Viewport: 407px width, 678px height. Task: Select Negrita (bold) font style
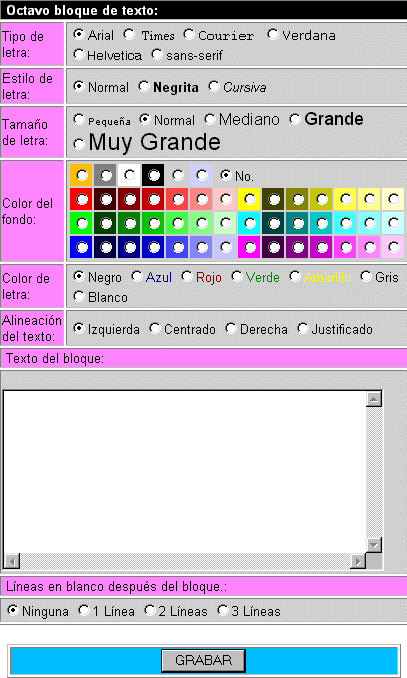pos(144,86)
